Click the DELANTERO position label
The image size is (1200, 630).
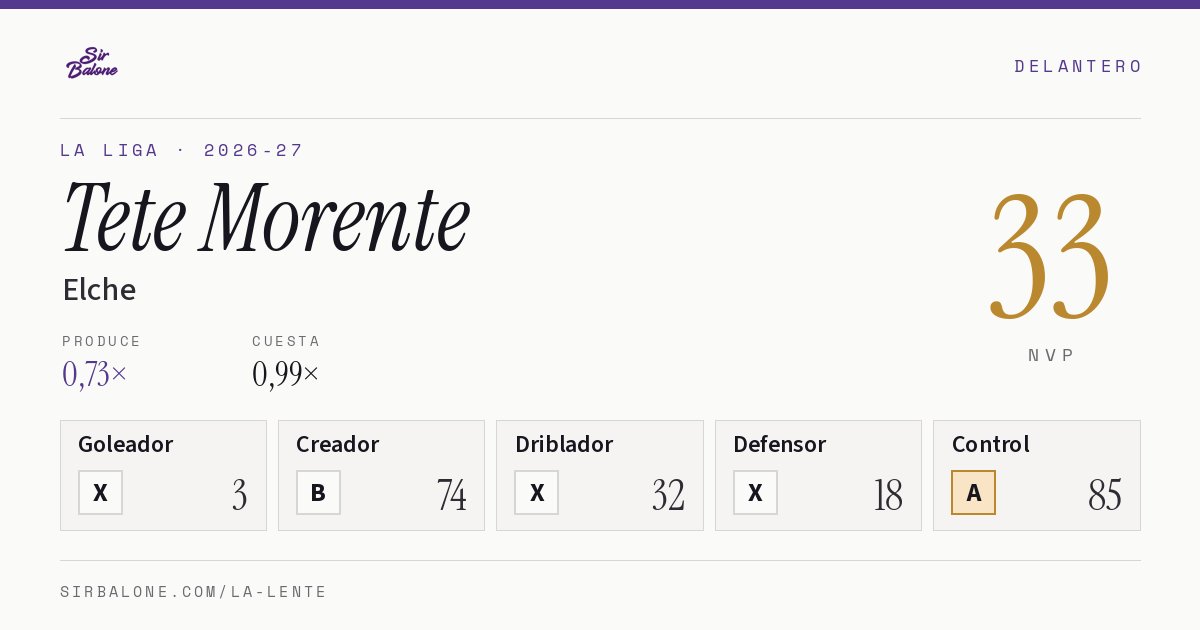tap(1078, 66)
